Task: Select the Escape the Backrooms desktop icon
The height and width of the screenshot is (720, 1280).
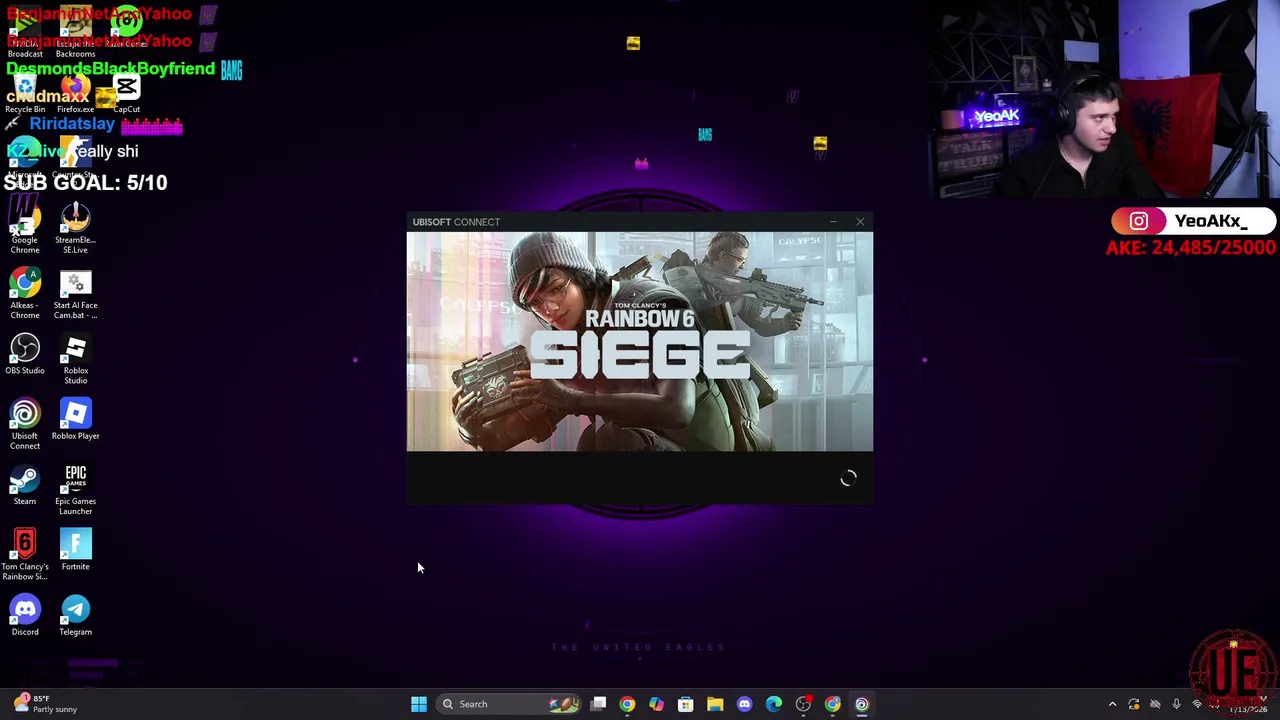Action: click(x=75, y=33)
